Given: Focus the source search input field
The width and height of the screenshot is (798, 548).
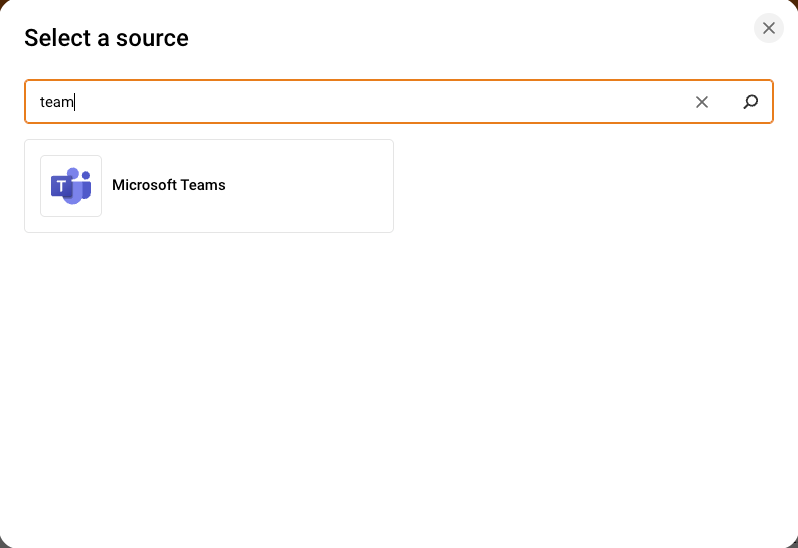Looking at the screenshot, I should tap(360, 102).
